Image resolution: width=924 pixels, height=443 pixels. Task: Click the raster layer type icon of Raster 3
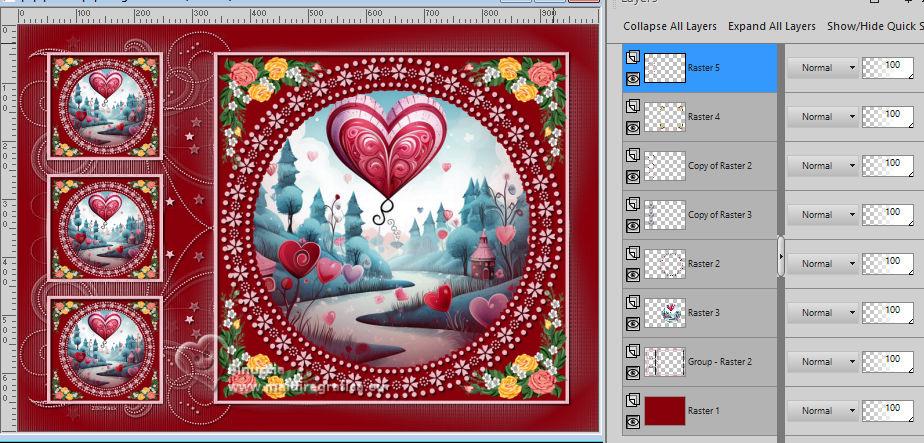tap(633, 302)
